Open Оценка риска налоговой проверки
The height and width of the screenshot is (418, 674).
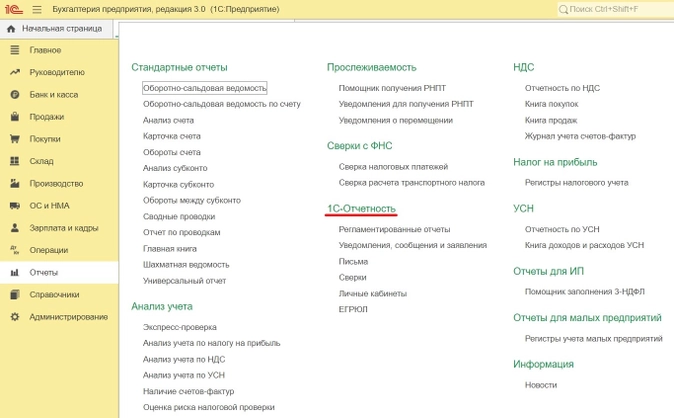click(209, 407)
